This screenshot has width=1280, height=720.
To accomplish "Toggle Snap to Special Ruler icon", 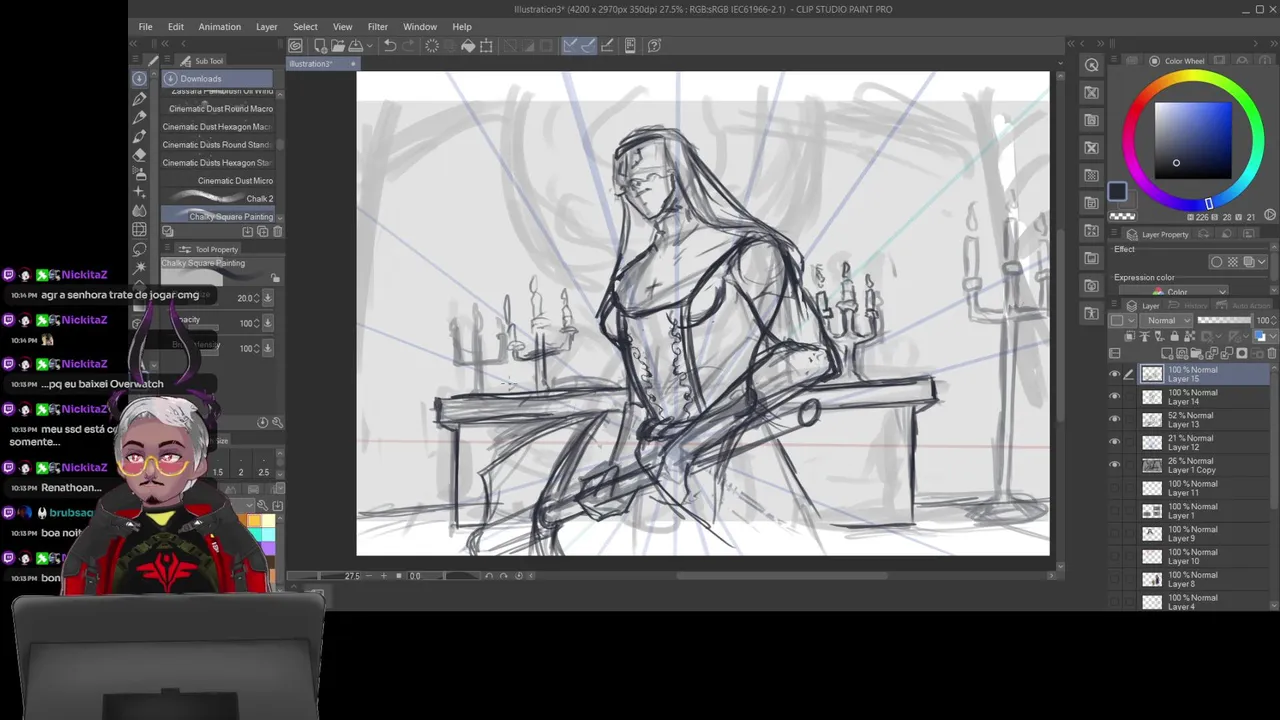I will pos(588,45).
